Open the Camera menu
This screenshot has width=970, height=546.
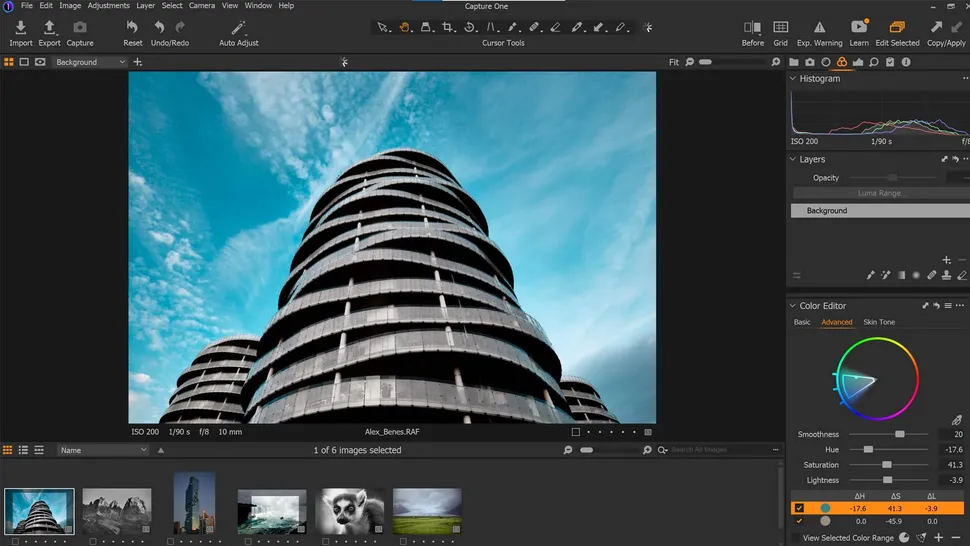tap(202, 6)
